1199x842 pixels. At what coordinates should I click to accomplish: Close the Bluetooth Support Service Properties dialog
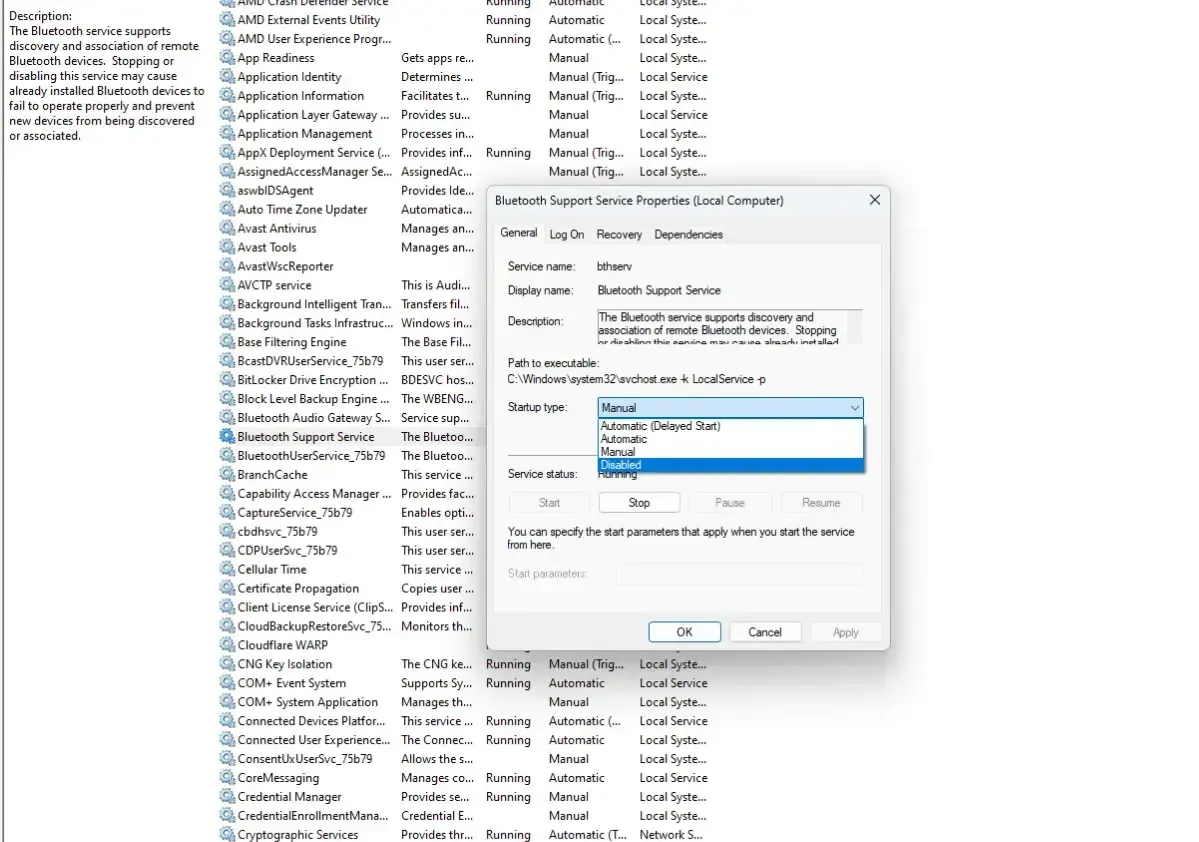[874, 200]
